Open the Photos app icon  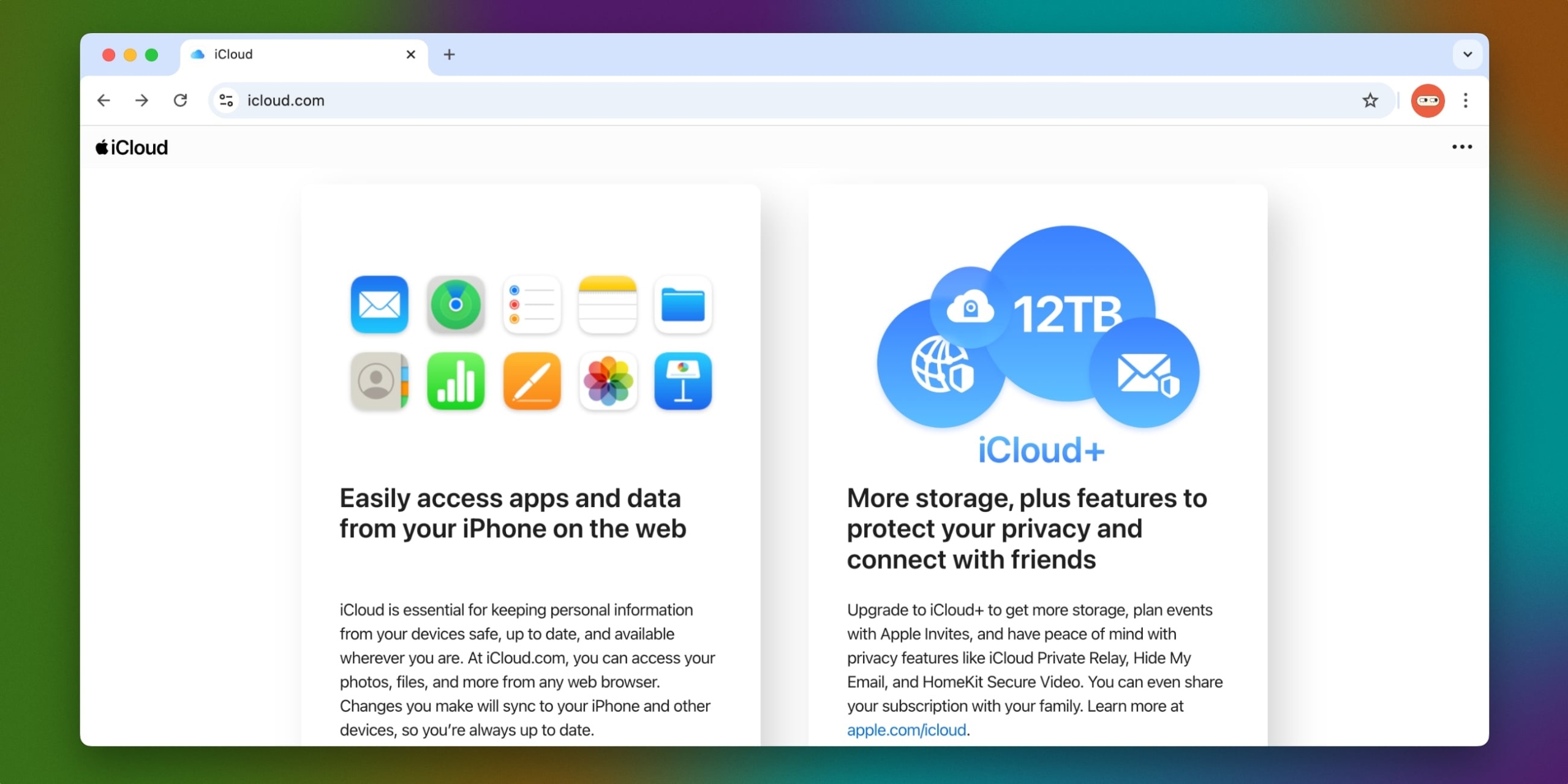[x=608, y=381]
